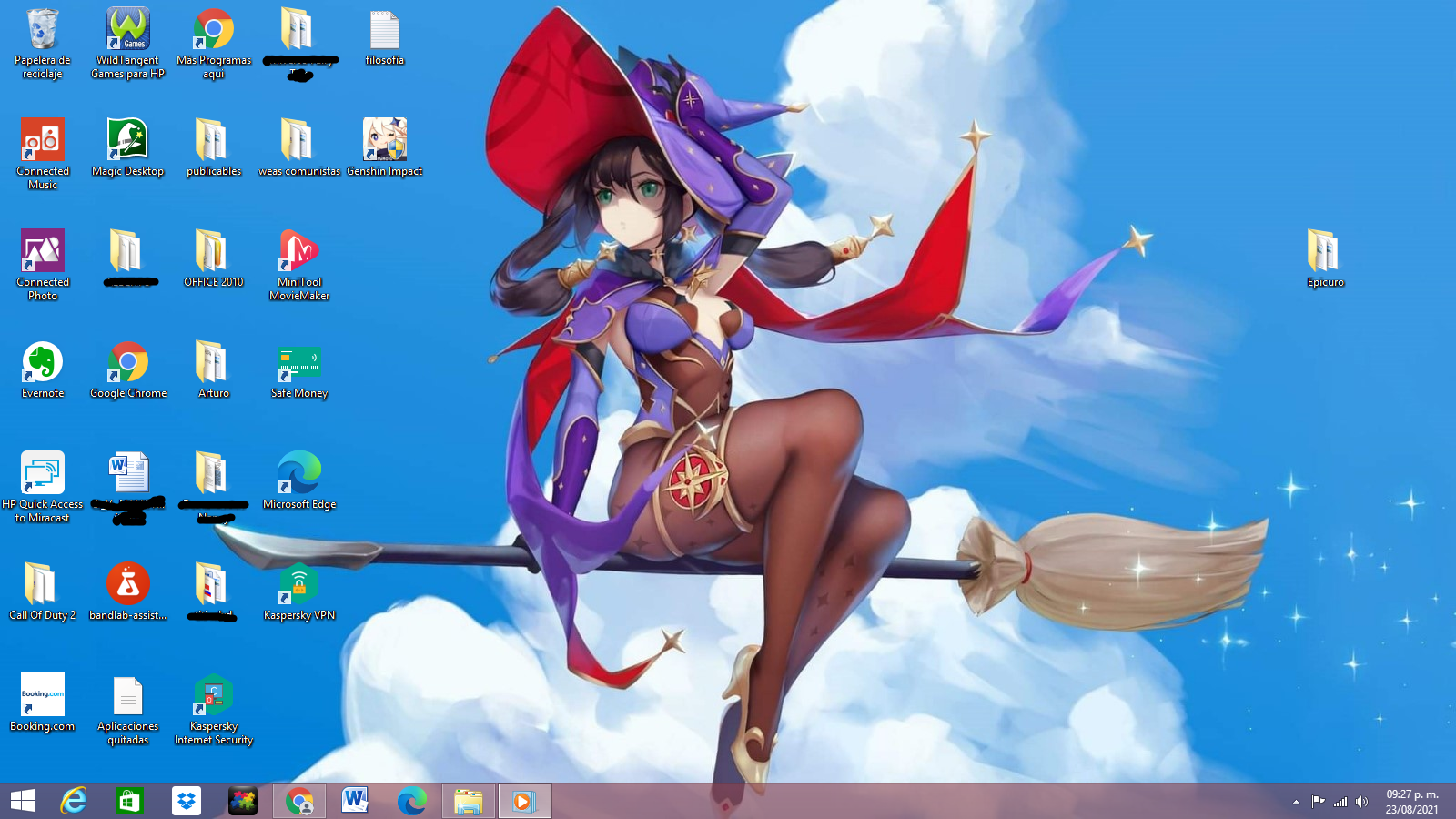1456x819 pixels.
Task: Open Microsoft Store from taskbar
Action: click(129, 801)
